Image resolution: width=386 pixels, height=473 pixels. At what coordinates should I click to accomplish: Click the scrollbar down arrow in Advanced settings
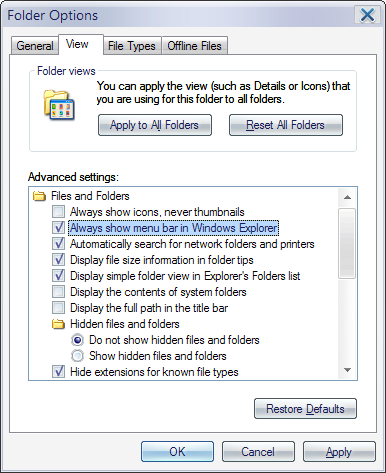pyautogui.click(x=347, y=370)
